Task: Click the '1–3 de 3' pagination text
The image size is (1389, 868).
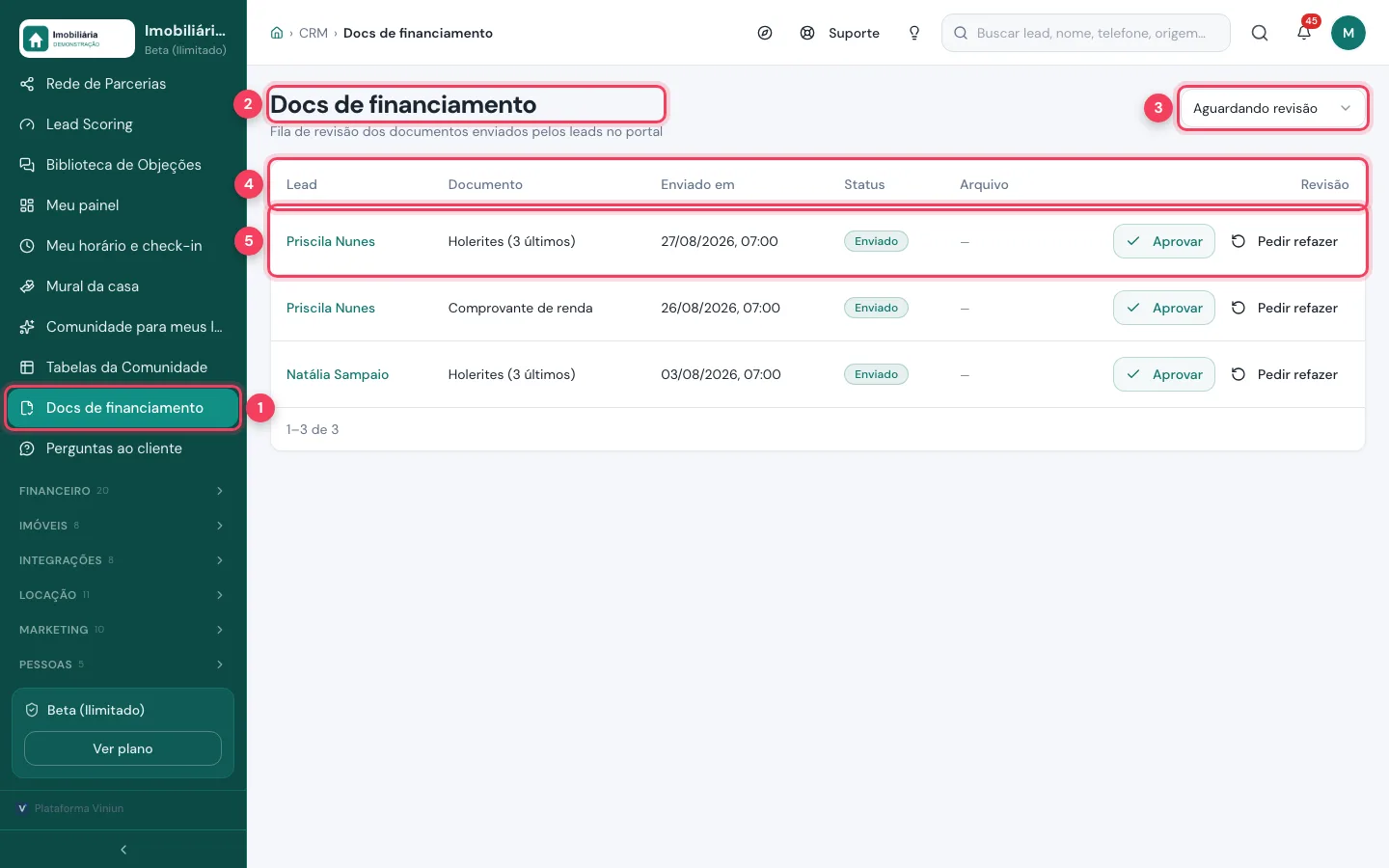Action: pyautogui.click(x=313, y=429)
